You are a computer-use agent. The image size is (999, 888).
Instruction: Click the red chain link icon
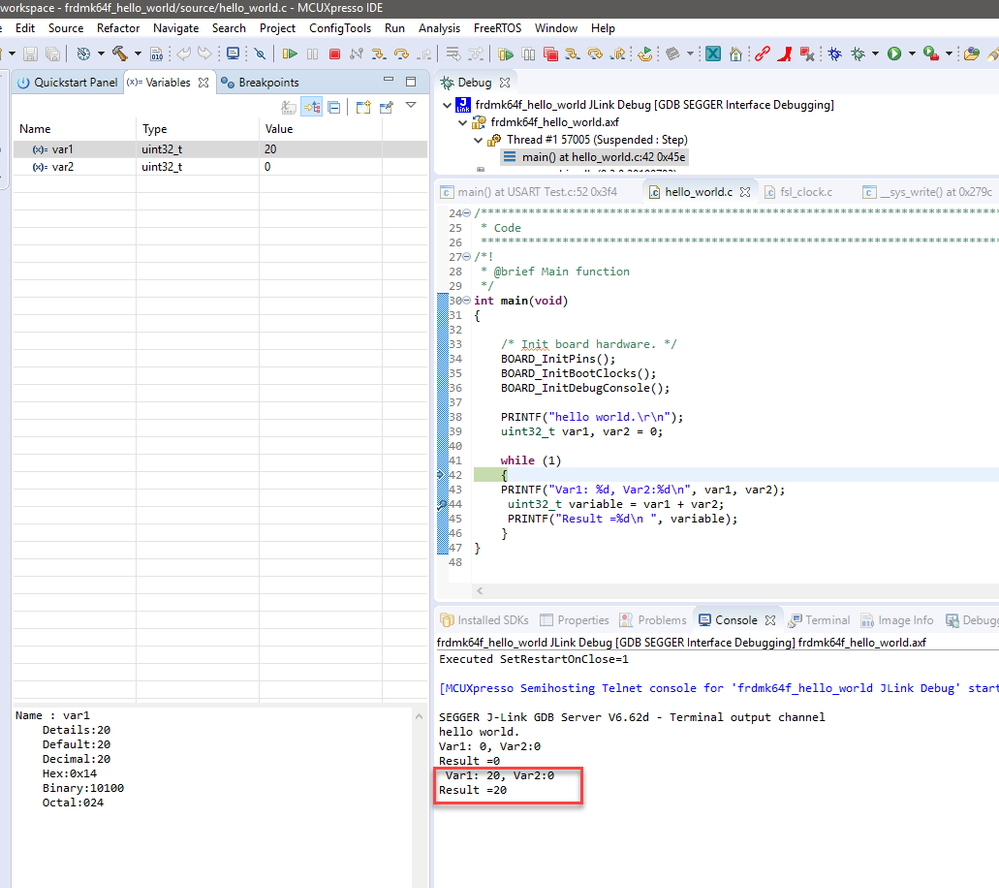[763, 54]
